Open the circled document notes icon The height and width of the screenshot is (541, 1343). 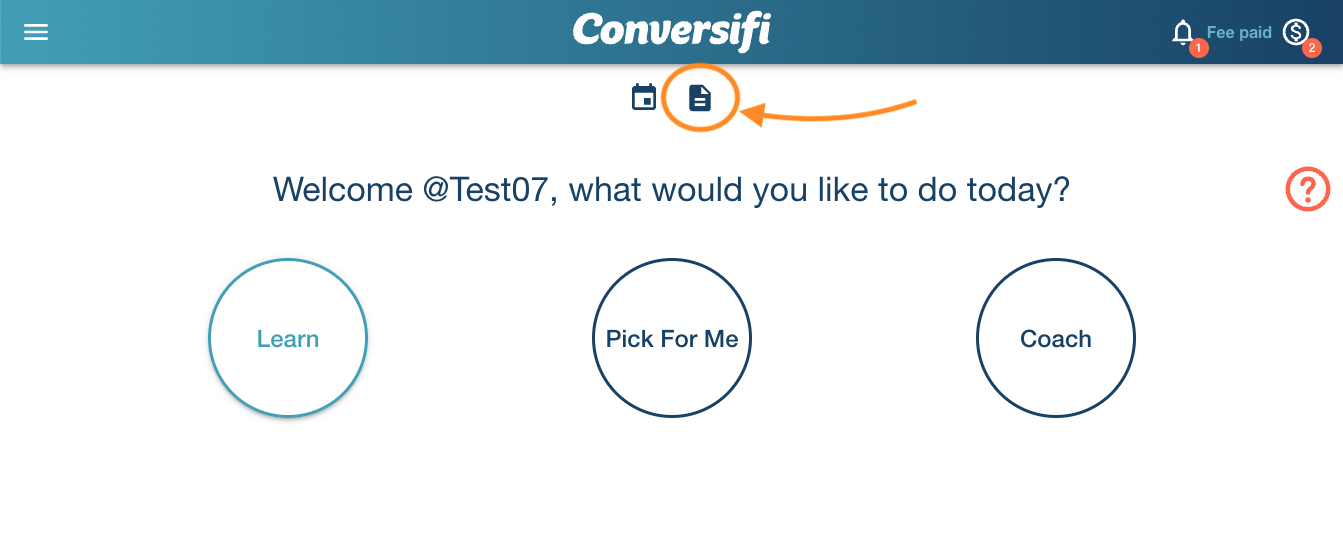pyautogui.click(x=700, y=97)
